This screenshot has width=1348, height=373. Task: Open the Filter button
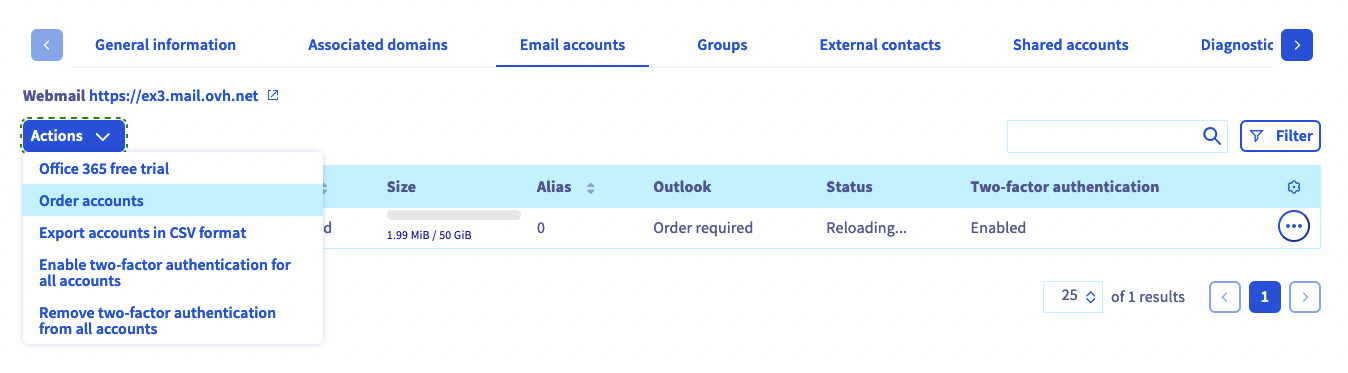tap(1281, 136)
